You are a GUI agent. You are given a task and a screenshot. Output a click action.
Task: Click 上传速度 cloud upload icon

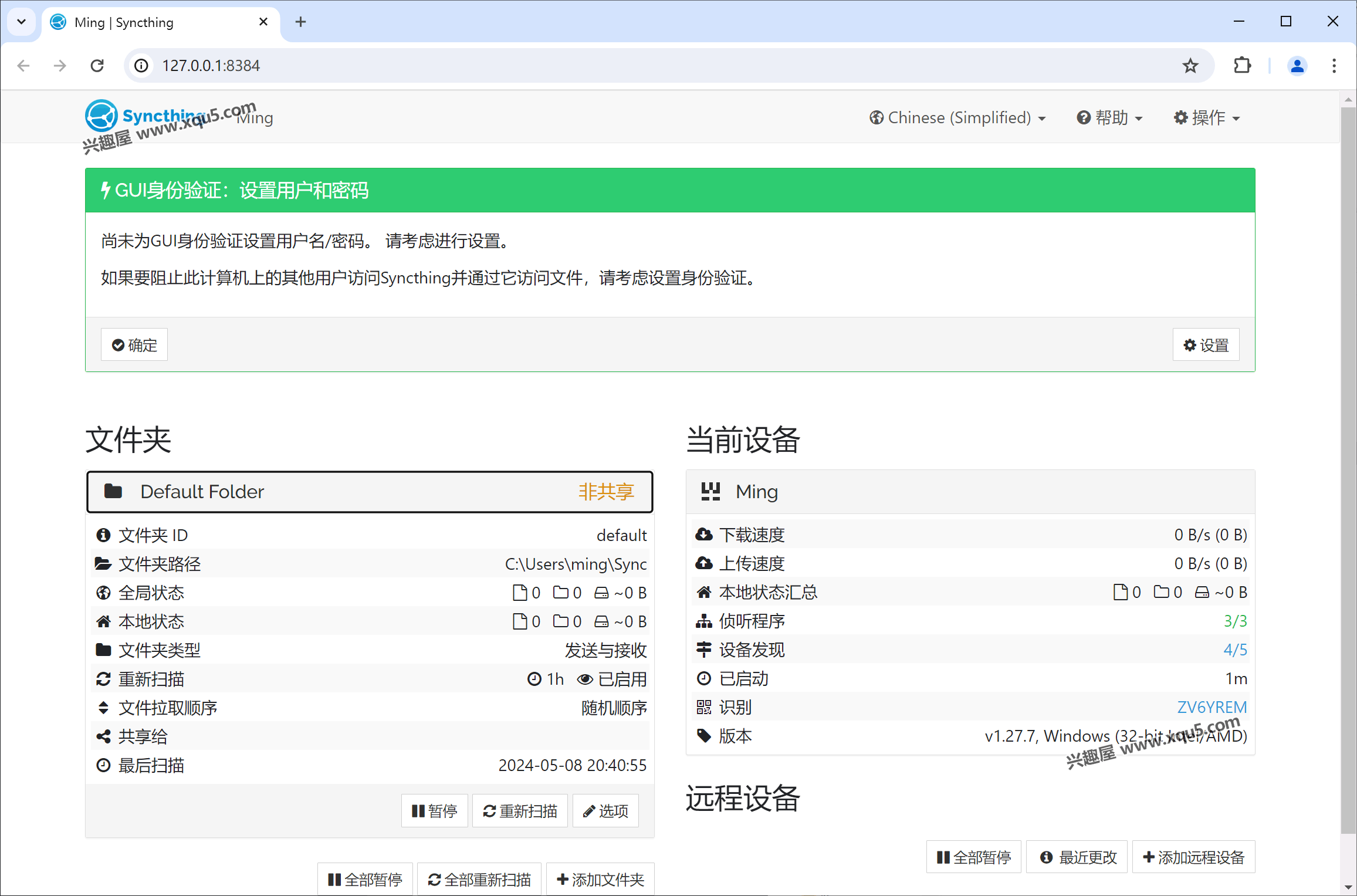(704, 563)
